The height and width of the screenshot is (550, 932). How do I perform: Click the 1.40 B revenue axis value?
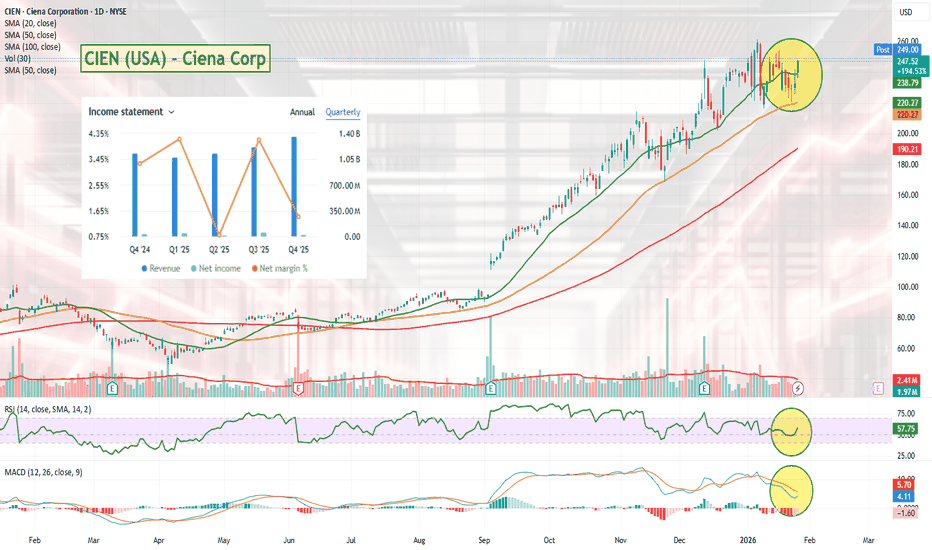[350, 134]
